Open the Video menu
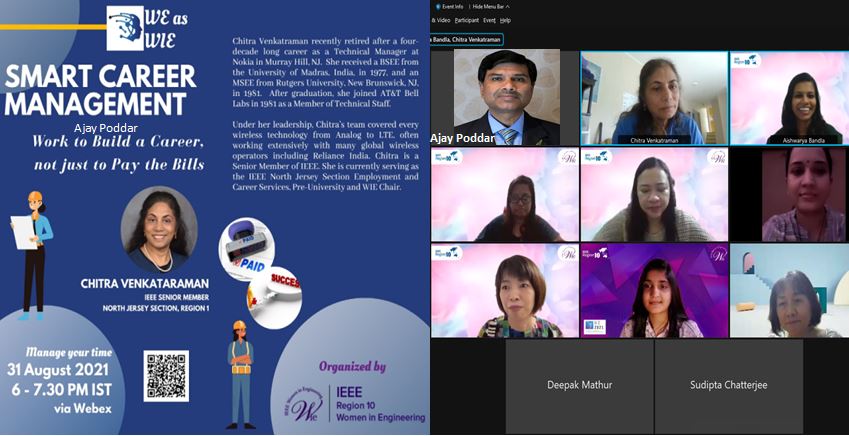 pos(440,20)
